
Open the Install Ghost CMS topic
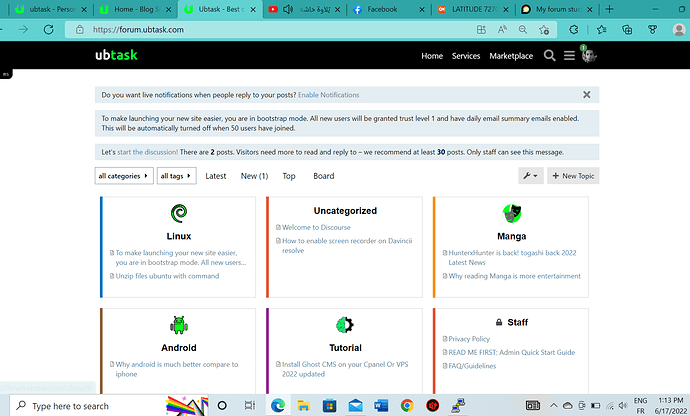tap(345, 369)
